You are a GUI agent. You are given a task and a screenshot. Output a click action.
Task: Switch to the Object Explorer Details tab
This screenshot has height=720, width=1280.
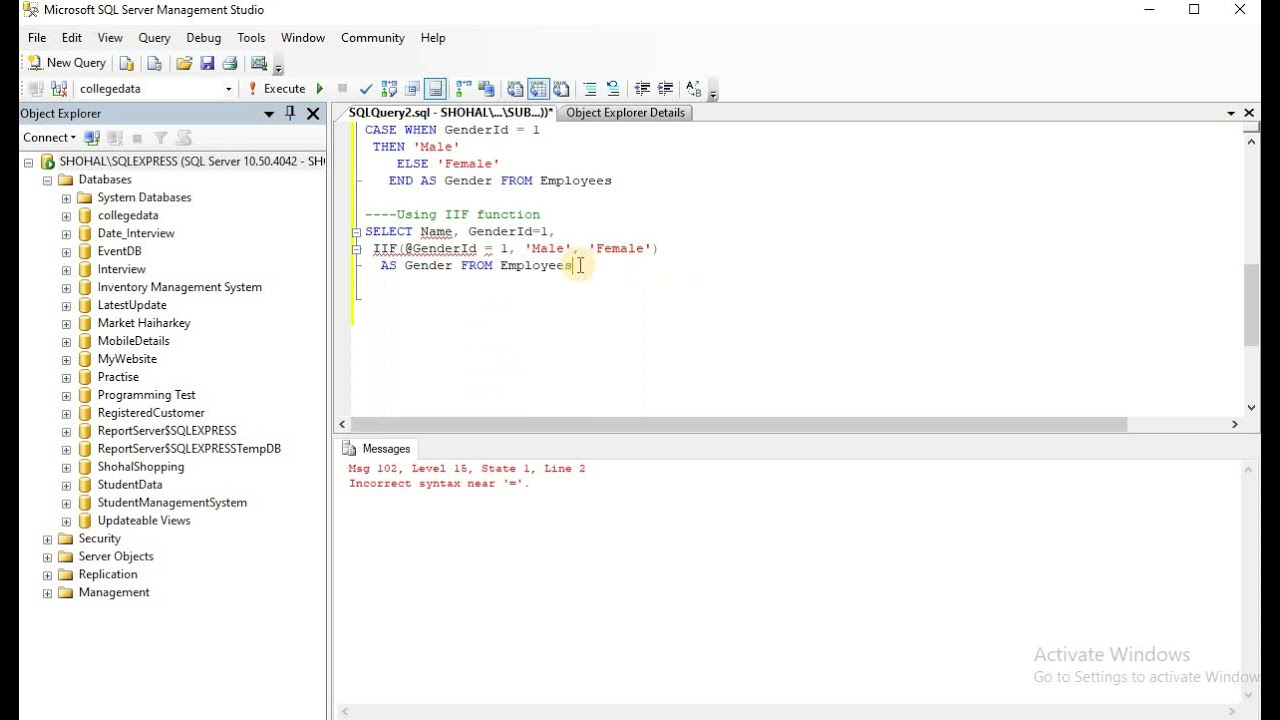coord(625,113)
